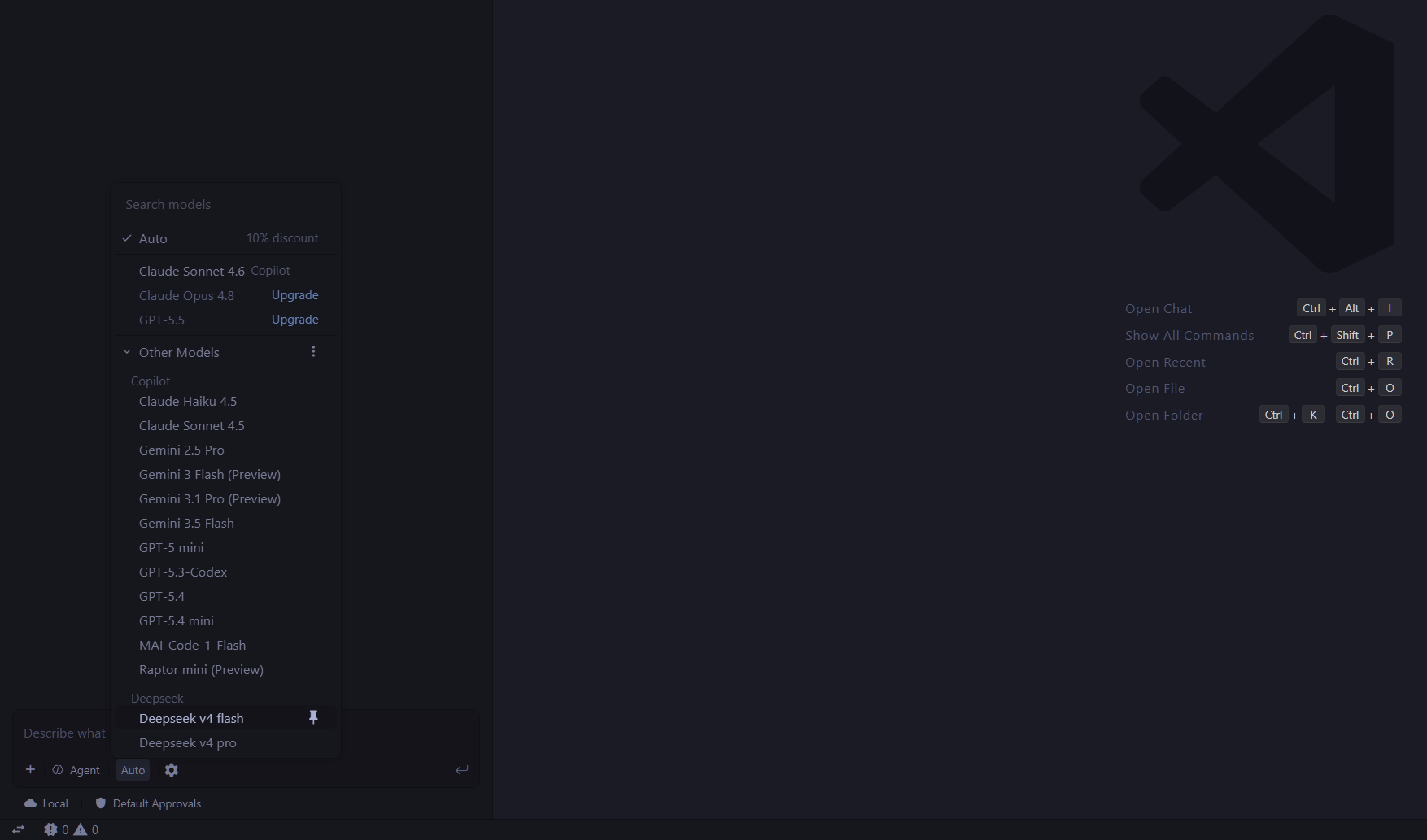Open the Agent mode dropdown

76,770
